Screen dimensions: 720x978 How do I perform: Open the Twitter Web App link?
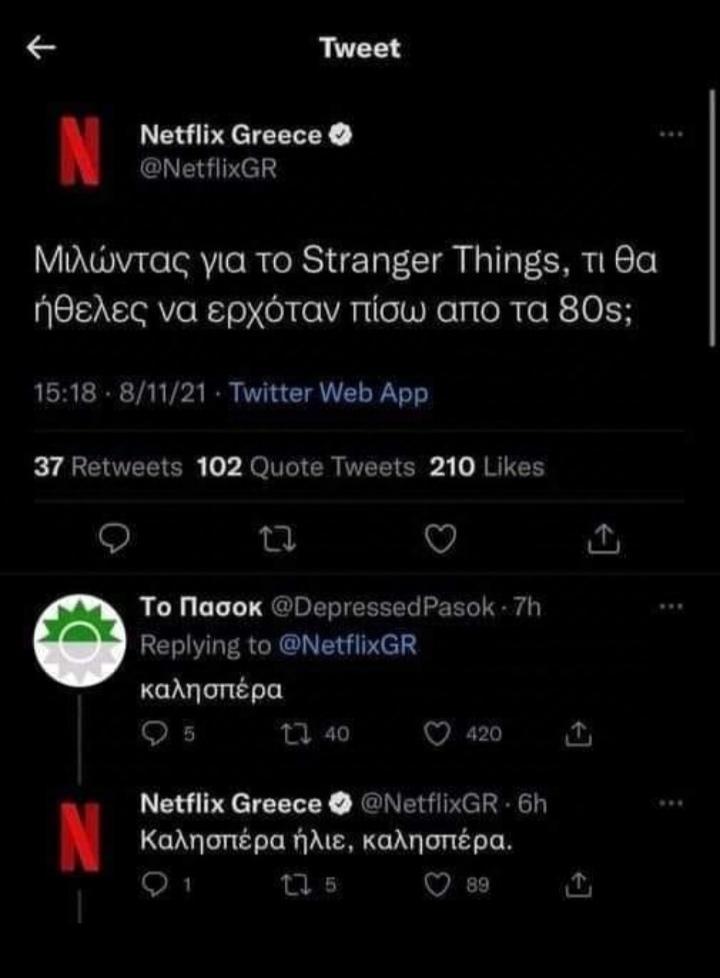[x=329, y=393]
